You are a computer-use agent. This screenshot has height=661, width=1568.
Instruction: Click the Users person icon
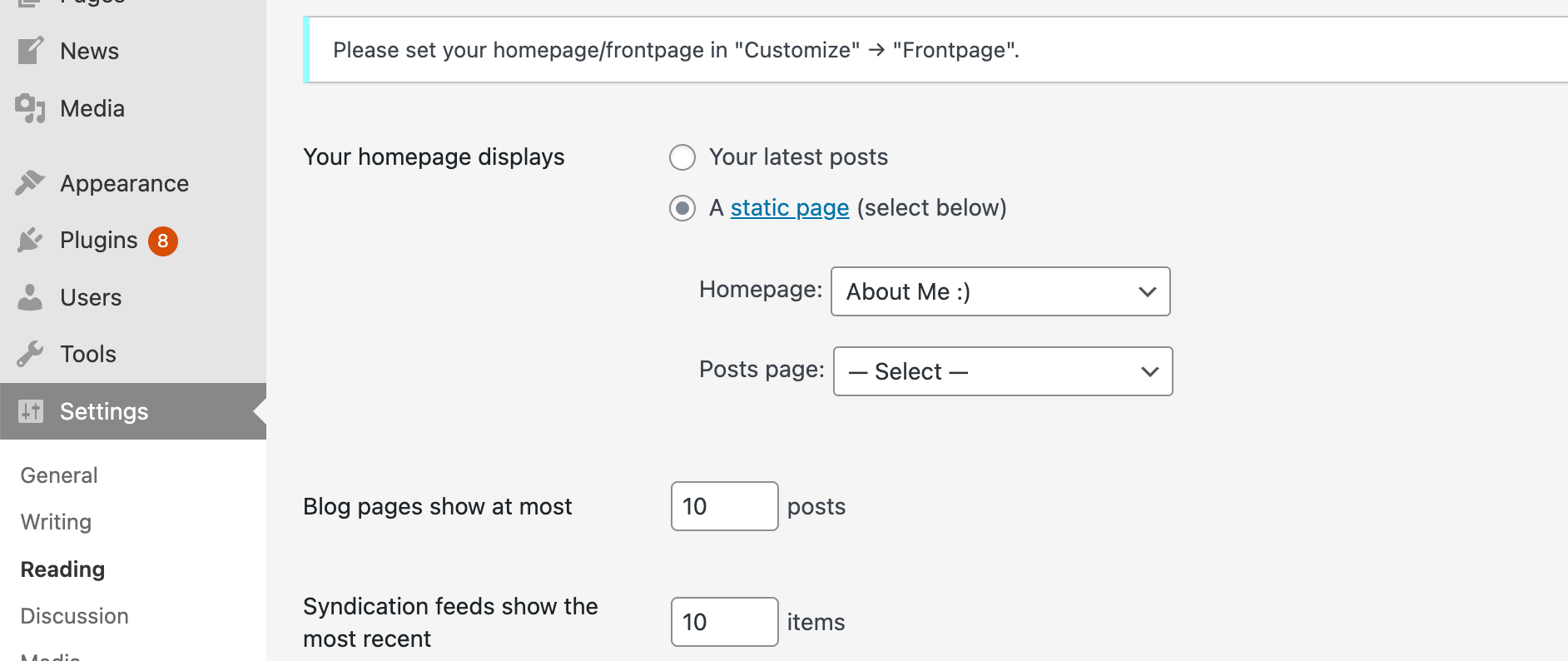point(30,297)
